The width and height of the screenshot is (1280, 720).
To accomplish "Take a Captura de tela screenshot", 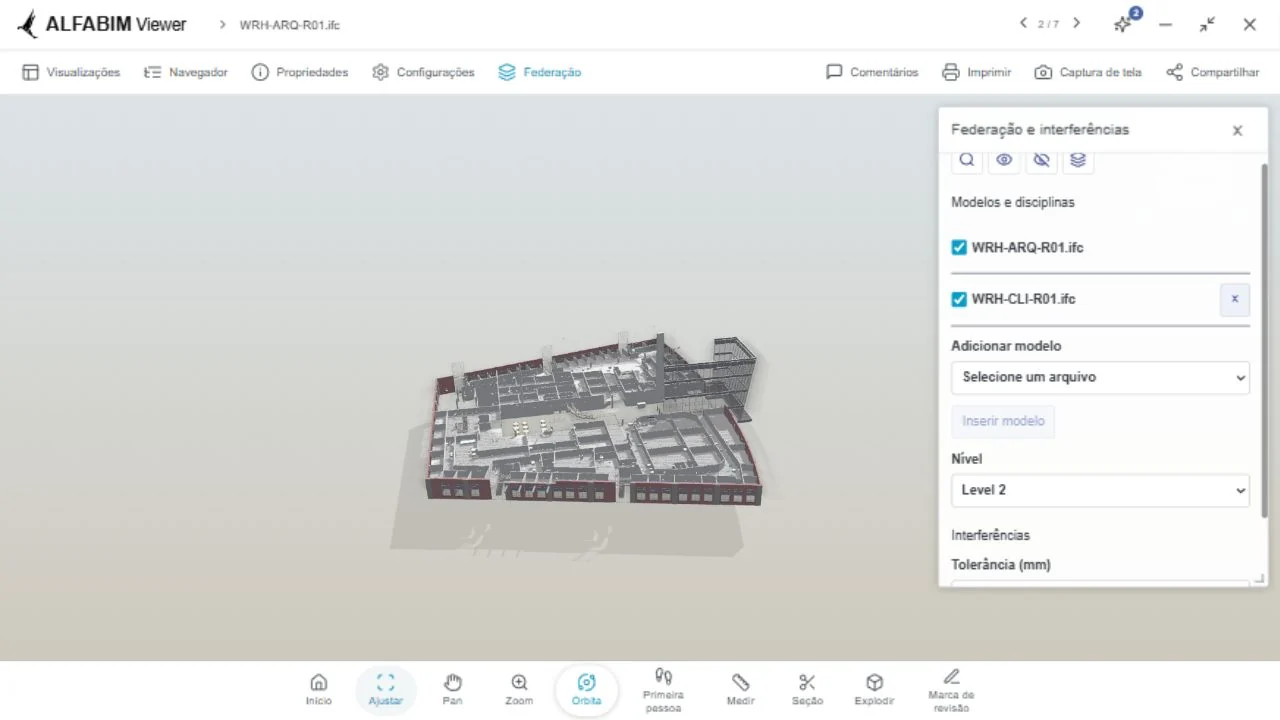I will coord(1088,72).
